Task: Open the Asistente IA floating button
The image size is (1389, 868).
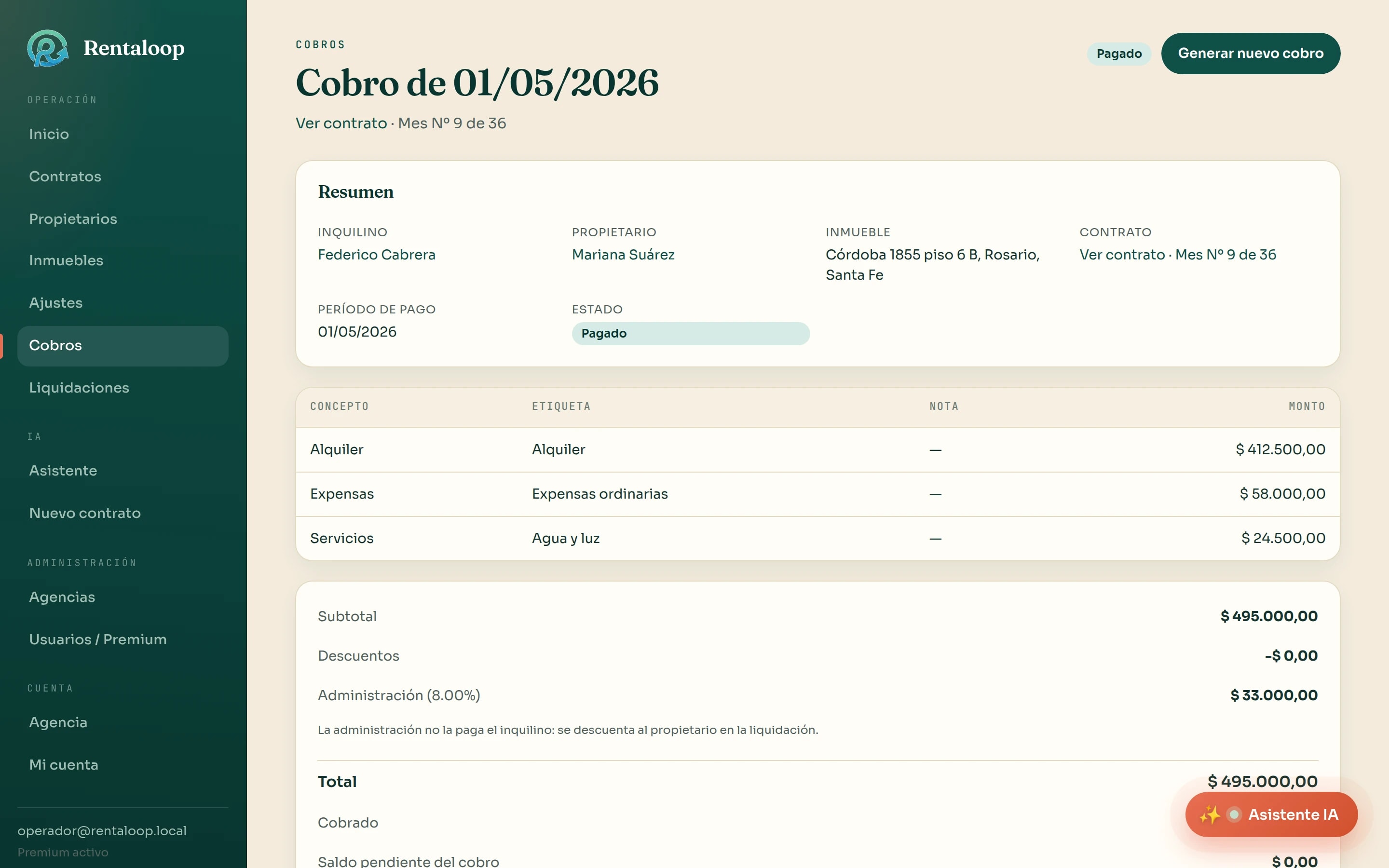Action: point(1271,814)
